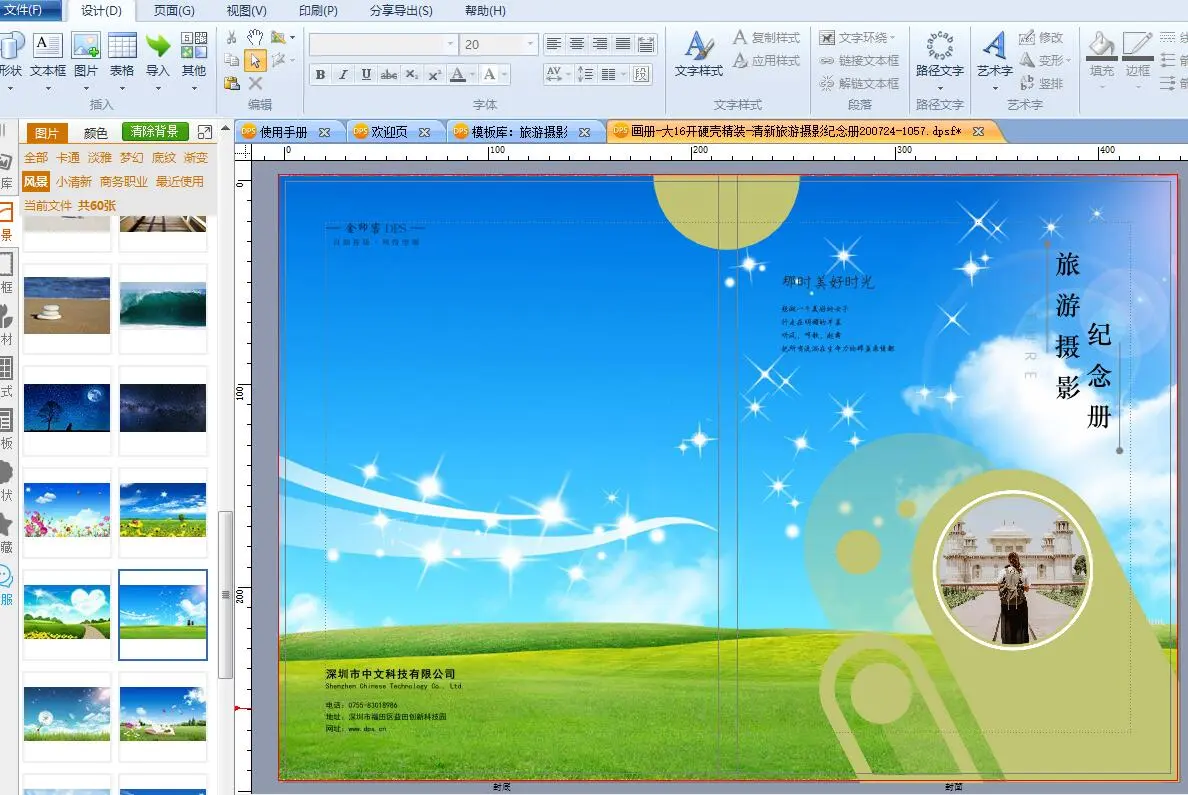The image size is (1188, 795).
Task: Show 最近使用 recent backgrounds
Action: click(180, 181)
